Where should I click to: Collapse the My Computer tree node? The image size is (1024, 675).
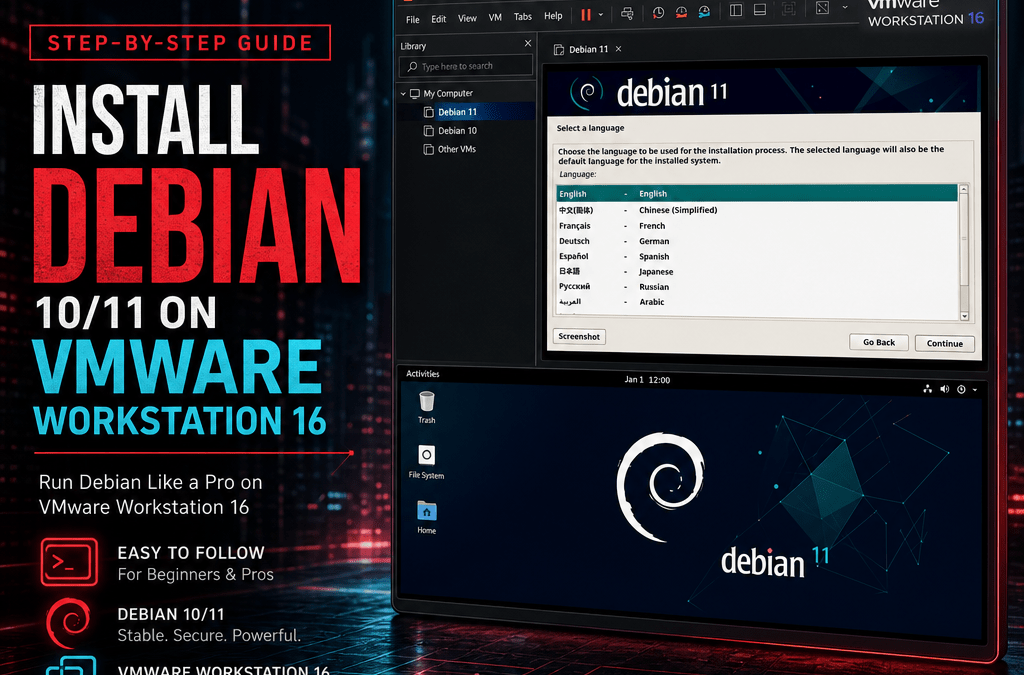pyautogui.click(x=404, y=94)
